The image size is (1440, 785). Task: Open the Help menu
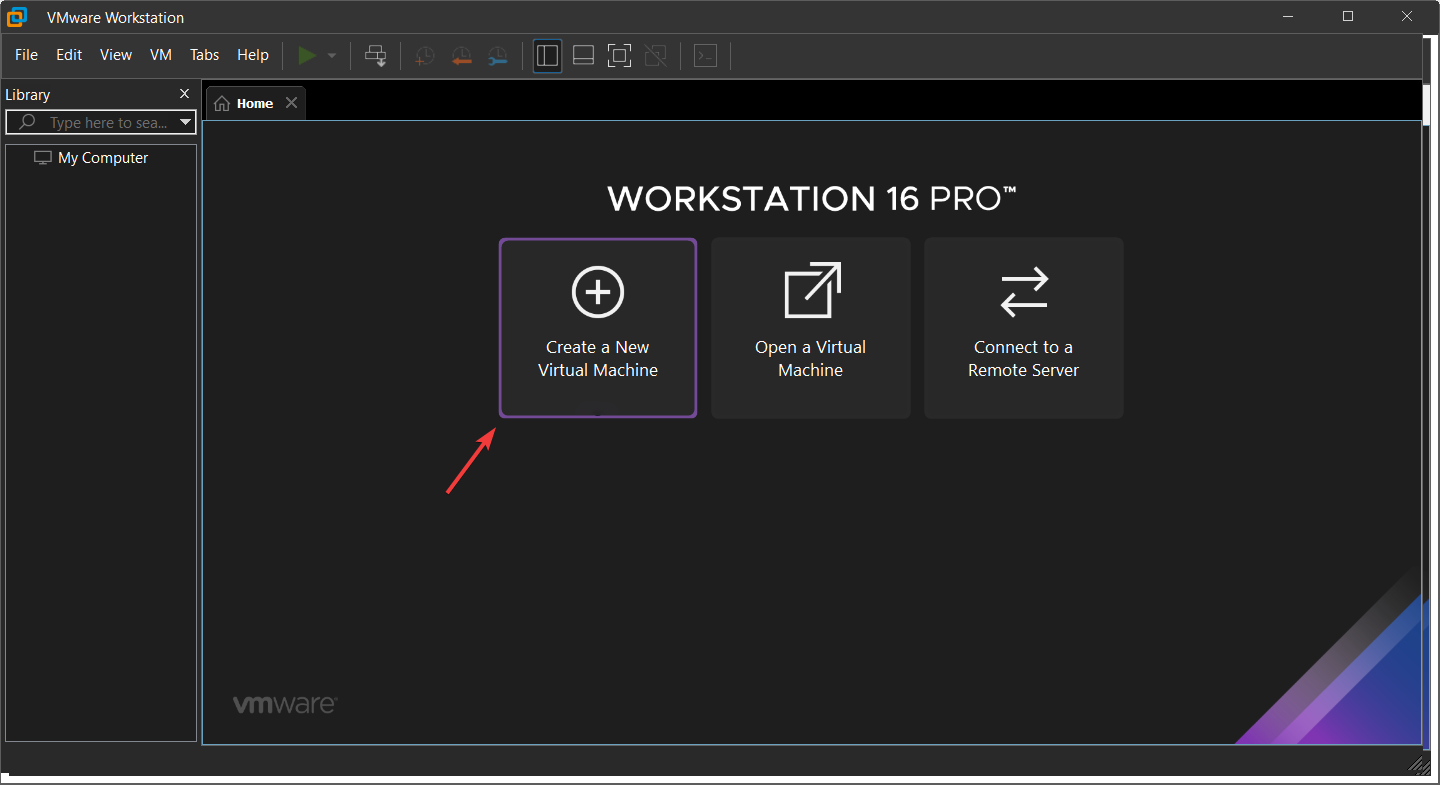(x=253, y=55)
